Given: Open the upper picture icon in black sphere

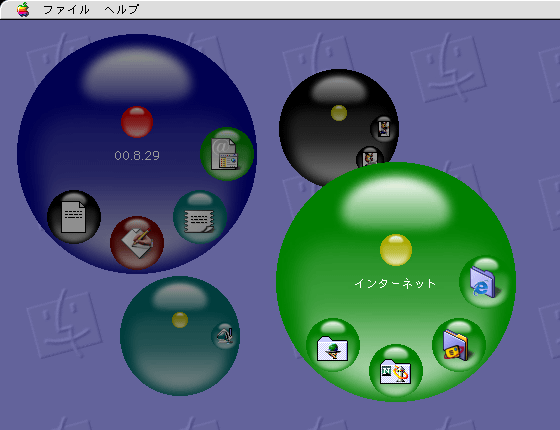Looking at the screenshot, I should click(384, 129).
